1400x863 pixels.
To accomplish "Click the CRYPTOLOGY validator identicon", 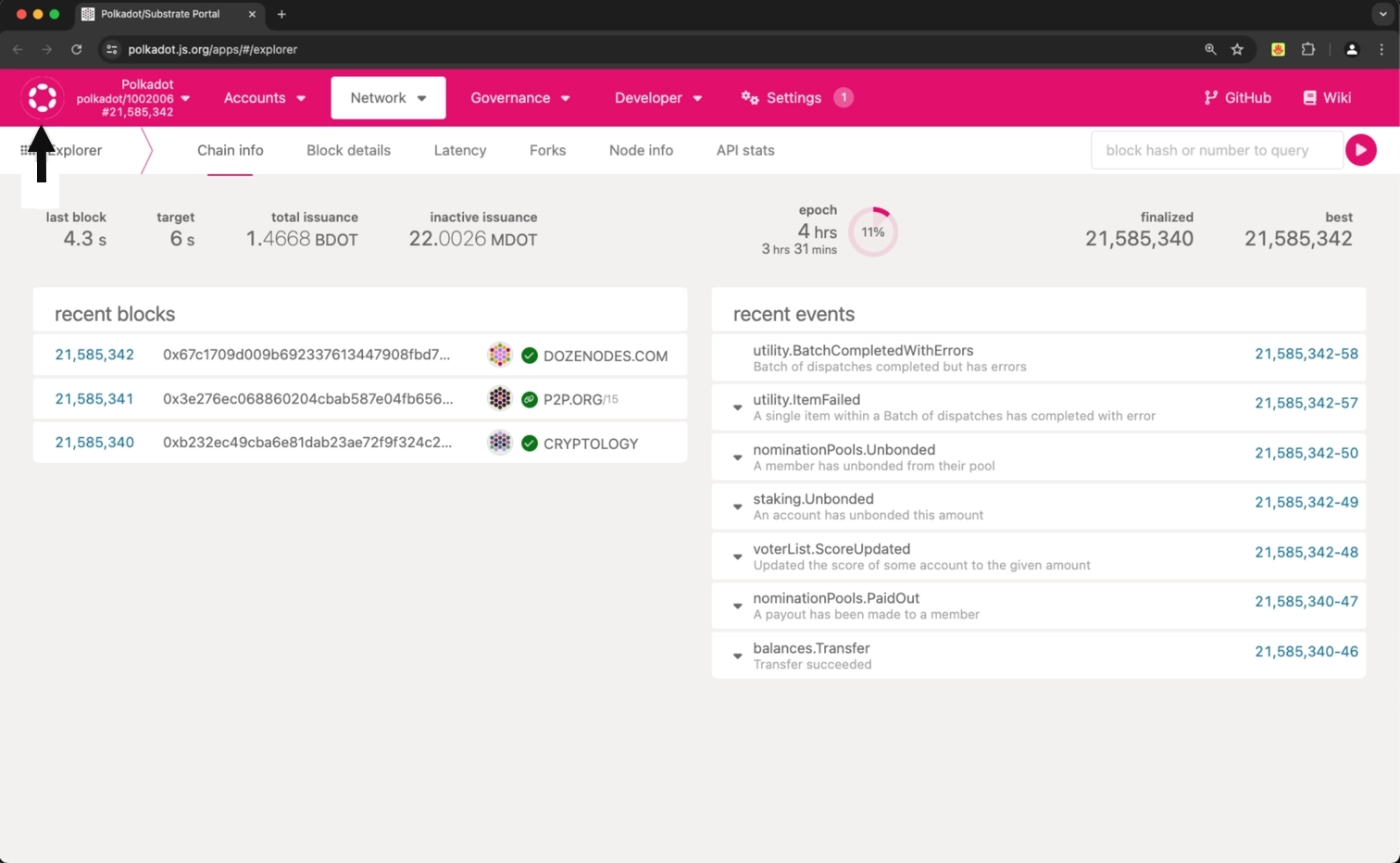I will pos(500,443).
